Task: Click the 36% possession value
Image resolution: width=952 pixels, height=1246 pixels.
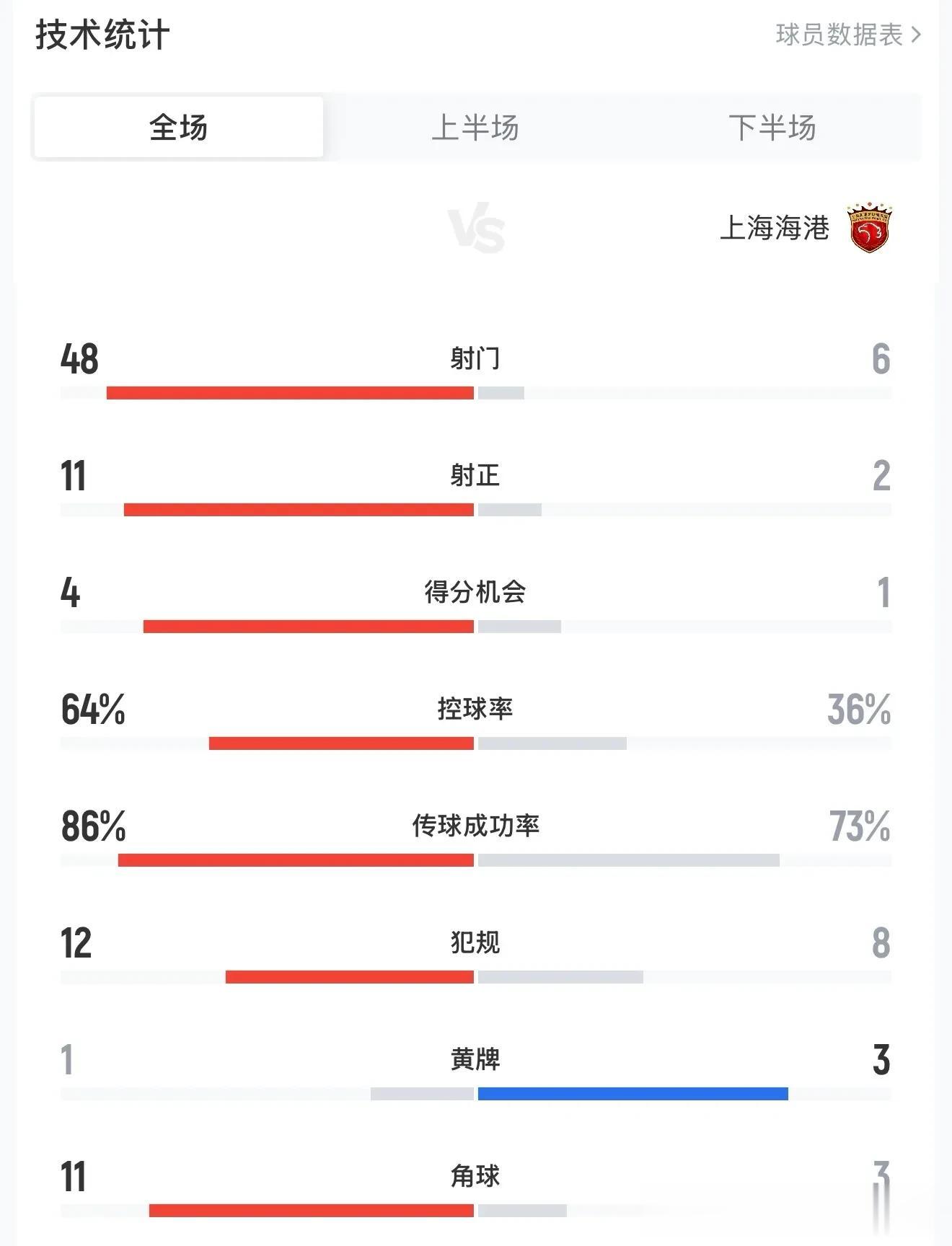Action: coord(858,710)
